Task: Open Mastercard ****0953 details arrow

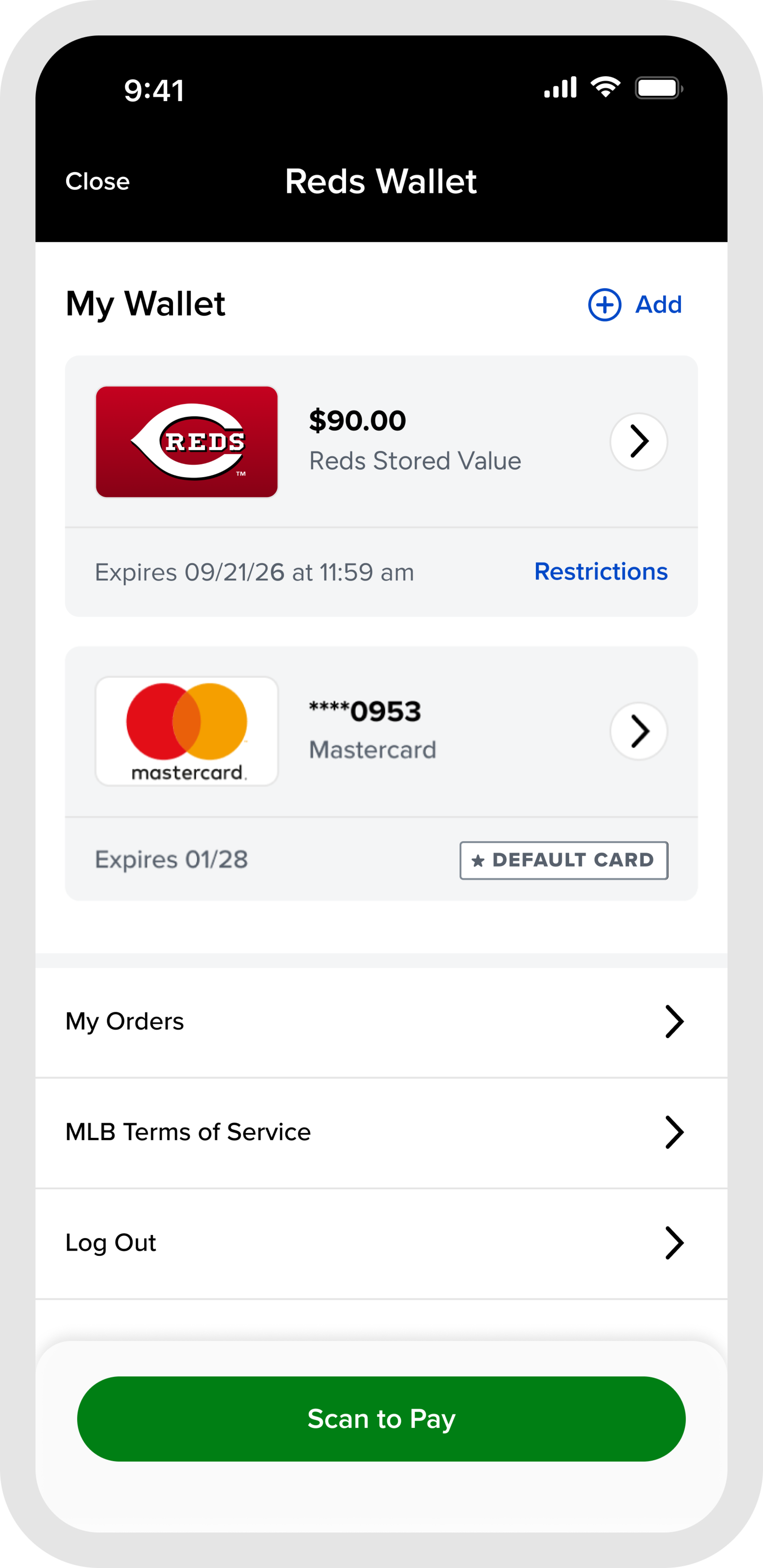Action: point(639,731)
